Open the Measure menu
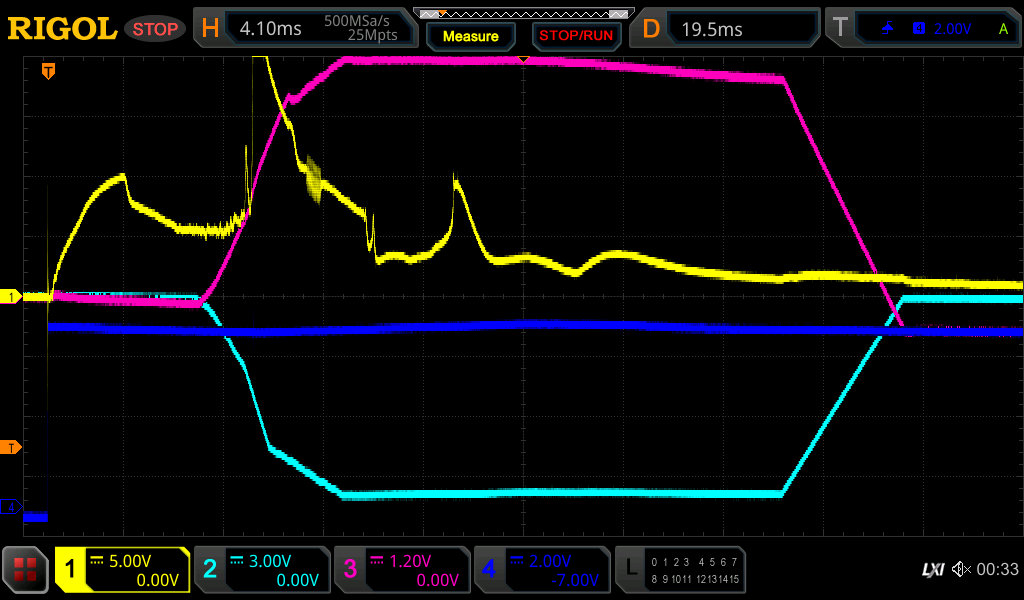The image size is (1024, 600). tap(471, 36)
